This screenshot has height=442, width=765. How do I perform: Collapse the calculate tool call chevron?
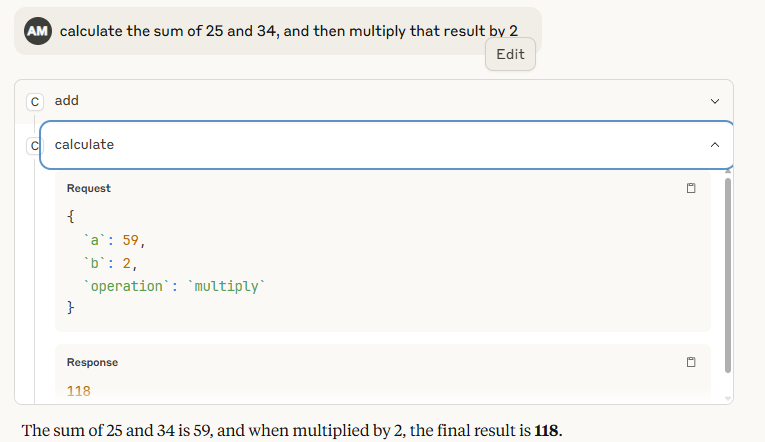pyautogui.click(x=714, y=145)
